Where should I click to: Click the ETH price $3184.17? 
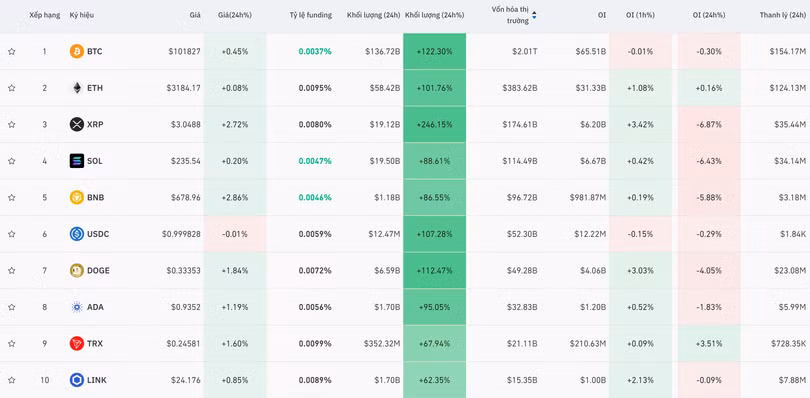[183, 88]
